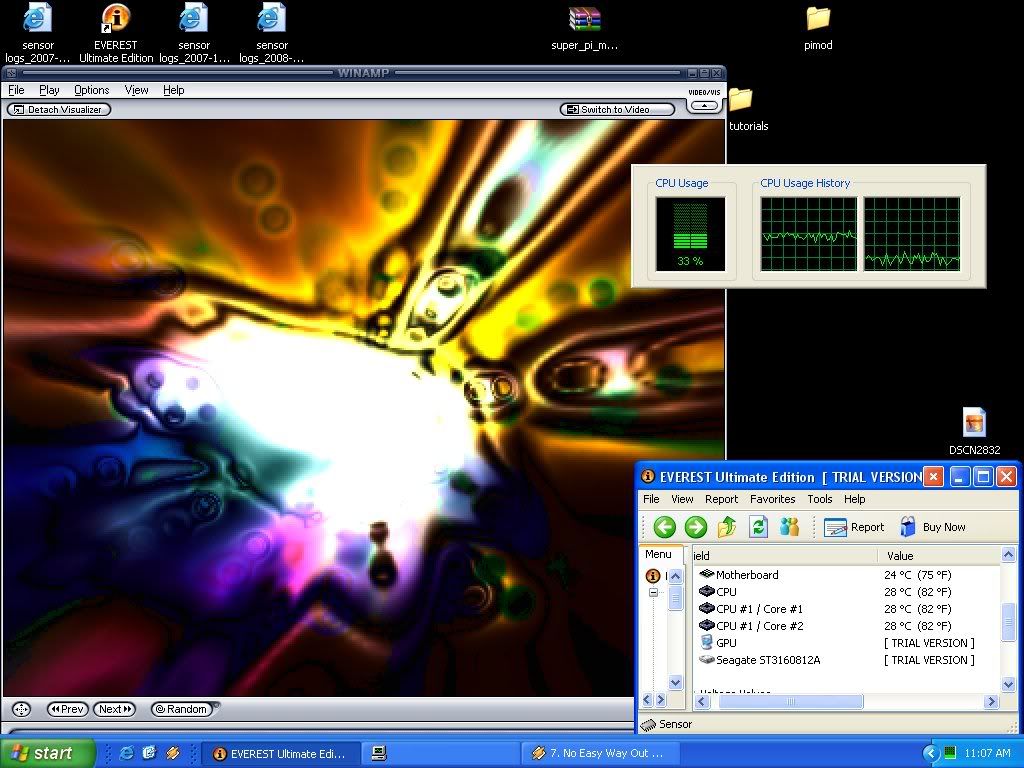Open the Winamp File menu

coord(16,90)
